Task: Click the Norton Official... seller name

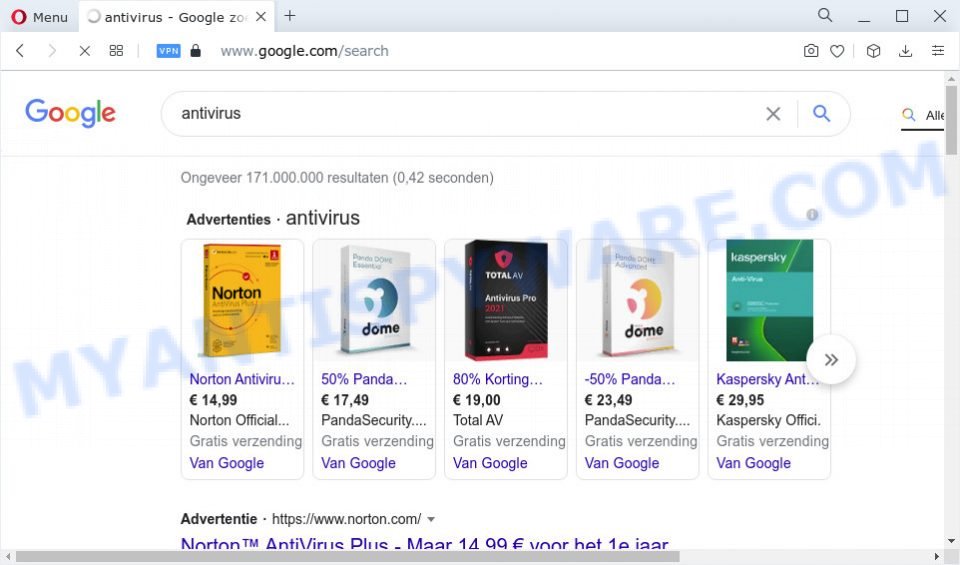Action: click(239, 420)
